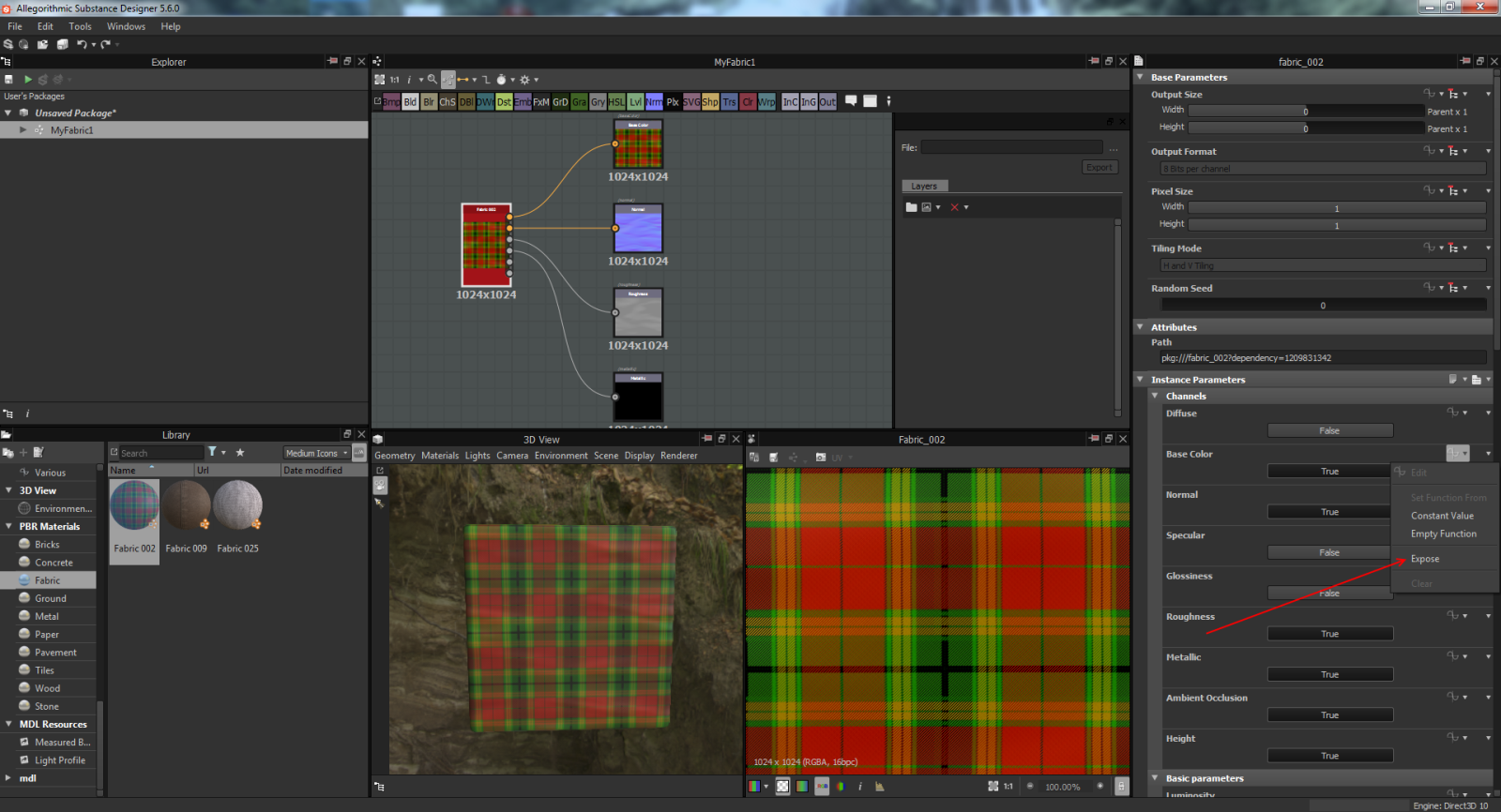
Task: Add a Warp node with the Wrp icon
Action: [766, 101]
